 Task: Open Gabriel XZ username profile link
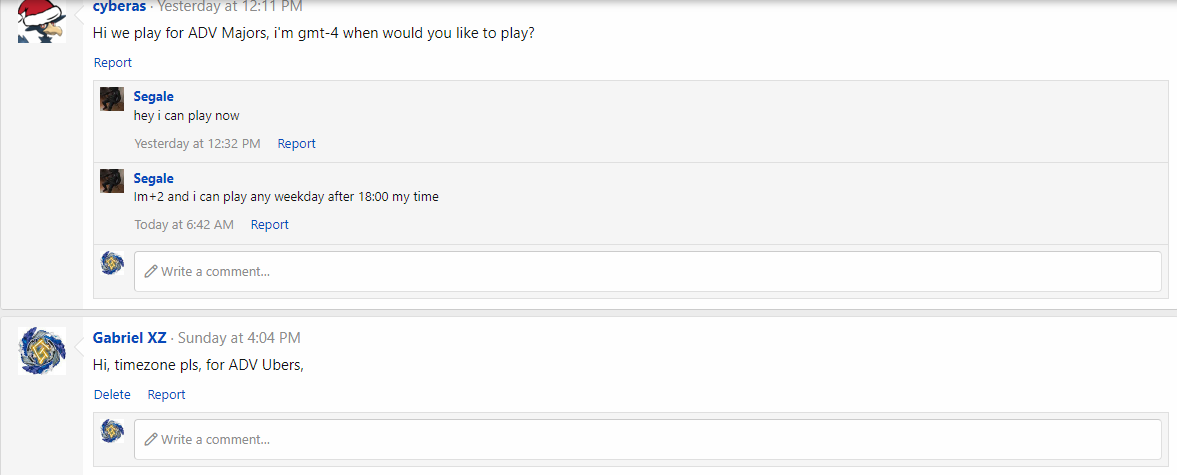click(129, 338)
